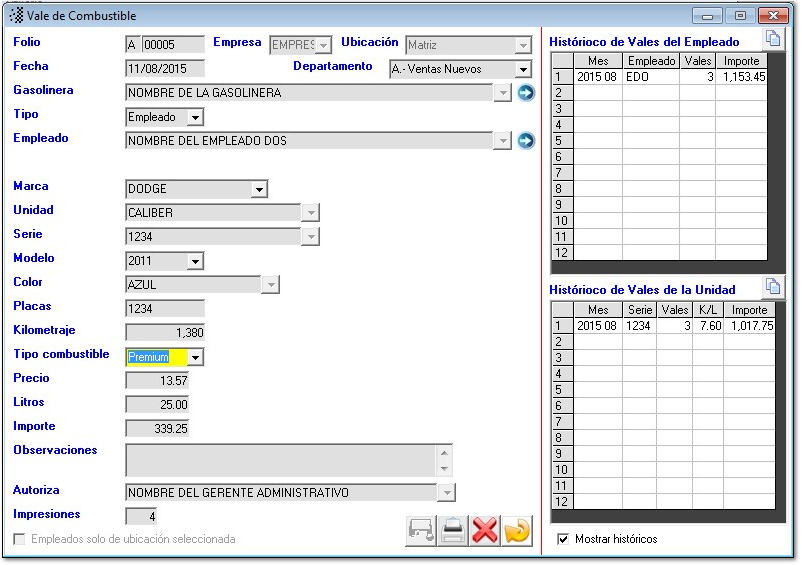This screenshot has width=802, height=565.
Task: Select the 1,017.75 importe cell
Action: pos(749,326)
